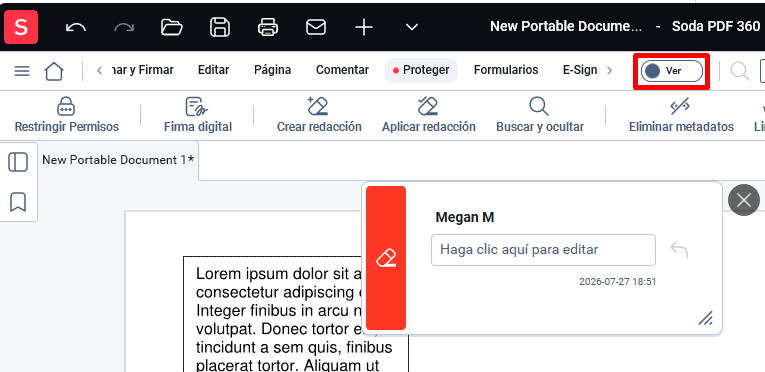Switch to the Comentar tab
Image resolution: width=765 pixels, height=372 pixels.
342,70
